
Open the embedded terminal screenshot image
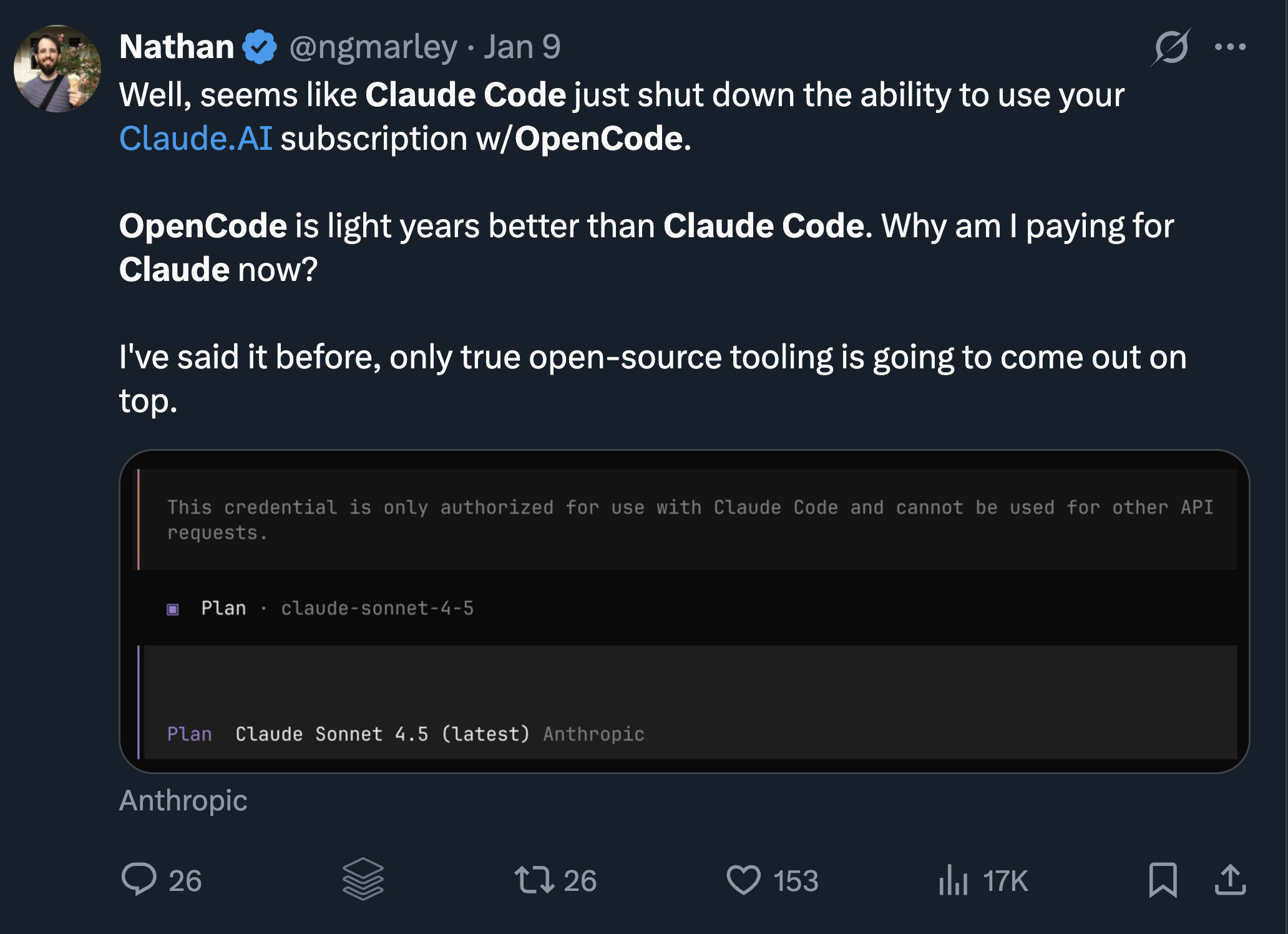[684, 612]
